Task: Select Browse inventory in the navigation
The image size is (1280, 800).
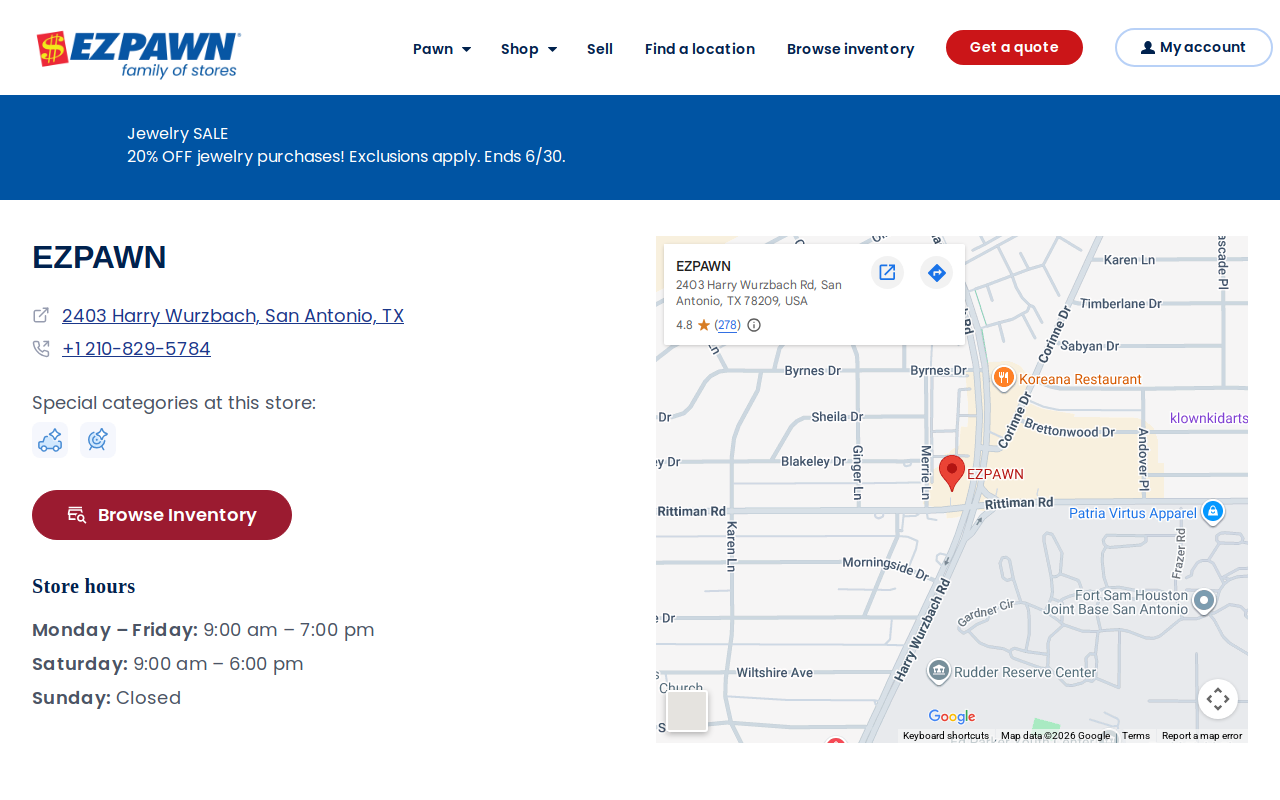Action: (851, 49)
